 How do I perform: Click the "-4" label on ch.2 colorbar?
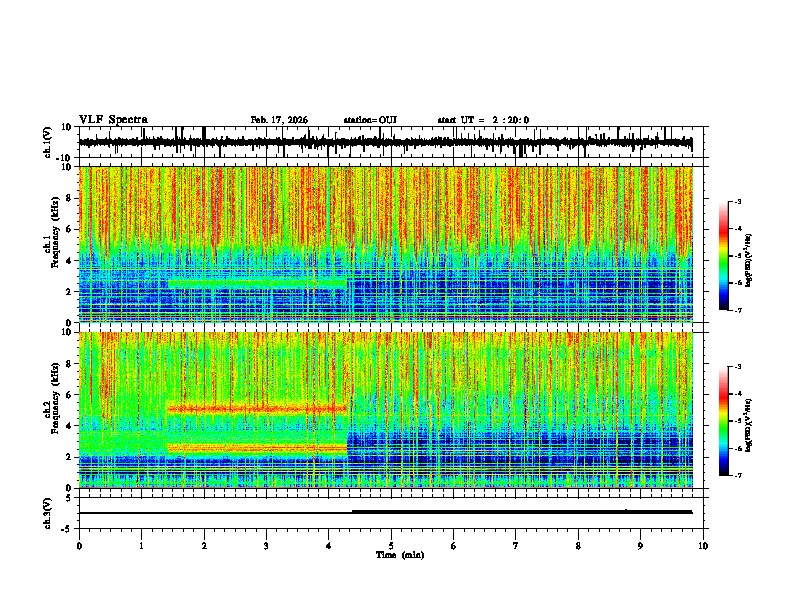pos(738,394)
